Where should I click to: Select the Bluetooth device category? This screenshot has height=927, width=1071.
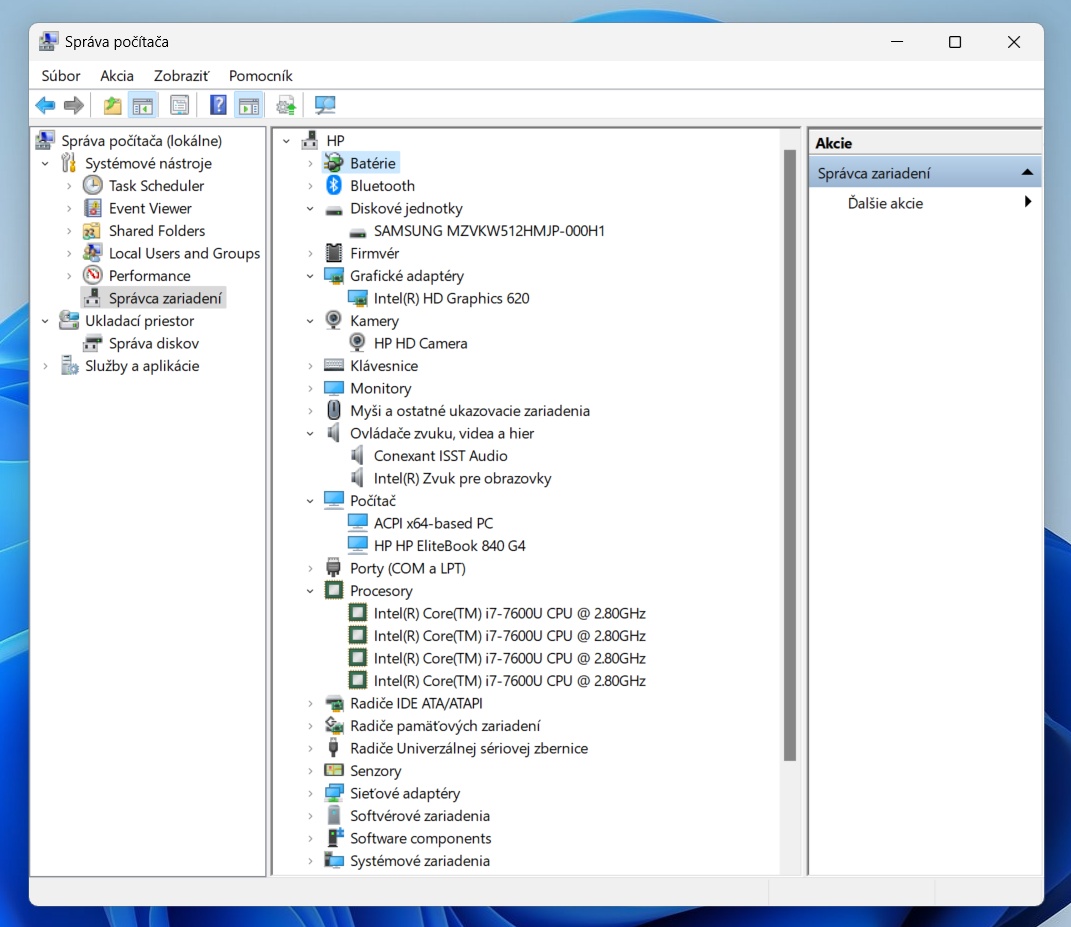[382, 186]
